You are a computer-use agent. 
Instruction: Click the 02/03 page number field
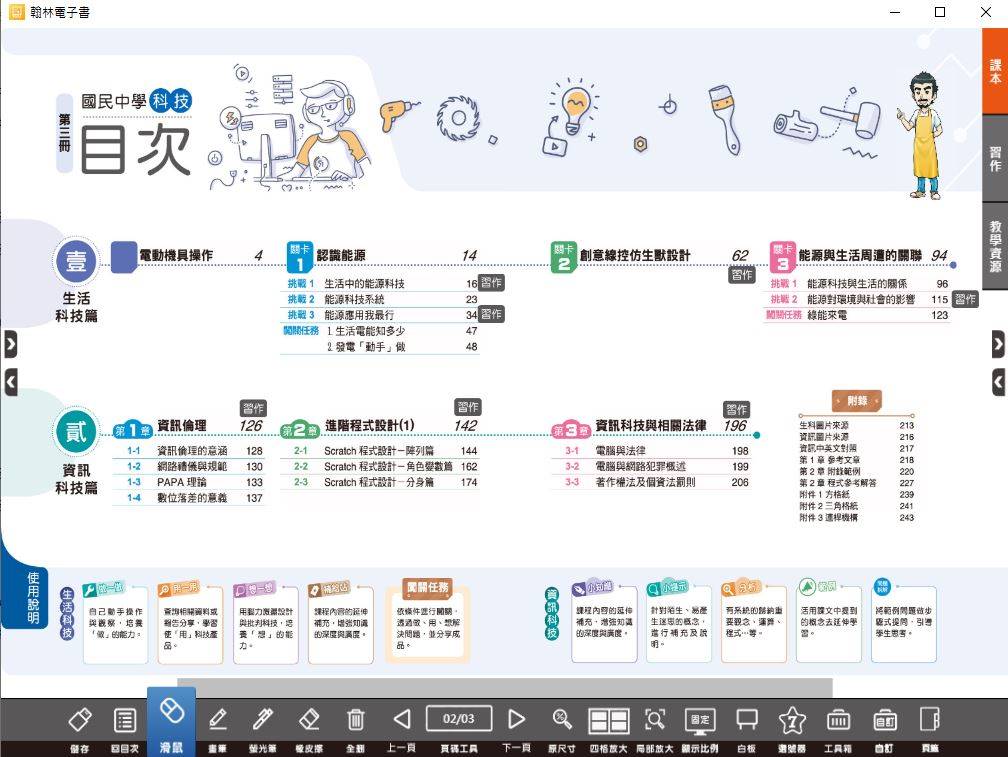click(459, 718)
